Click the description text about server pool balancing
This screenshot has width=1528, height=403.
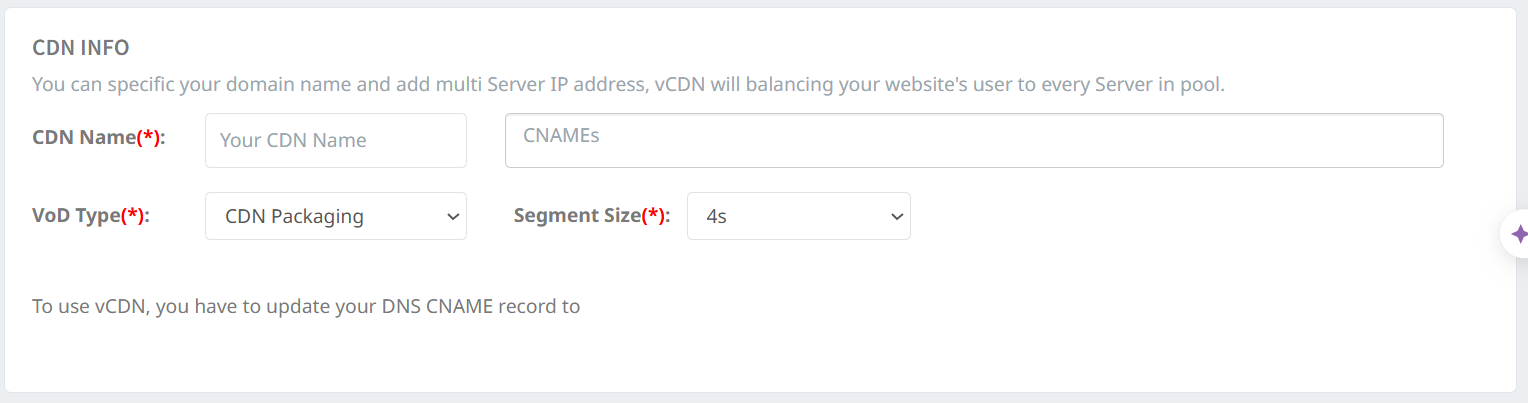(x=628, y=84)
